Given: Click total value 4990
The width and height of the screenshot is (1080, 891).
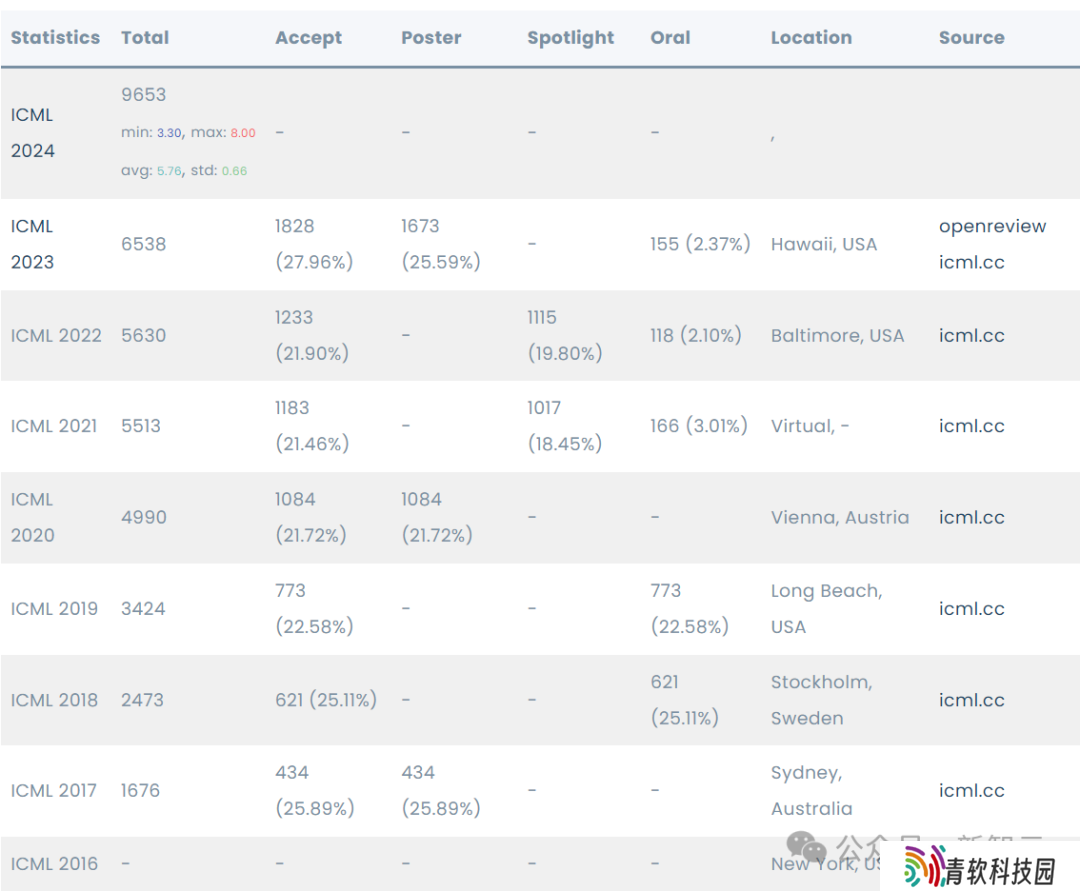Looking at the screenshot, I should (143, 517).
